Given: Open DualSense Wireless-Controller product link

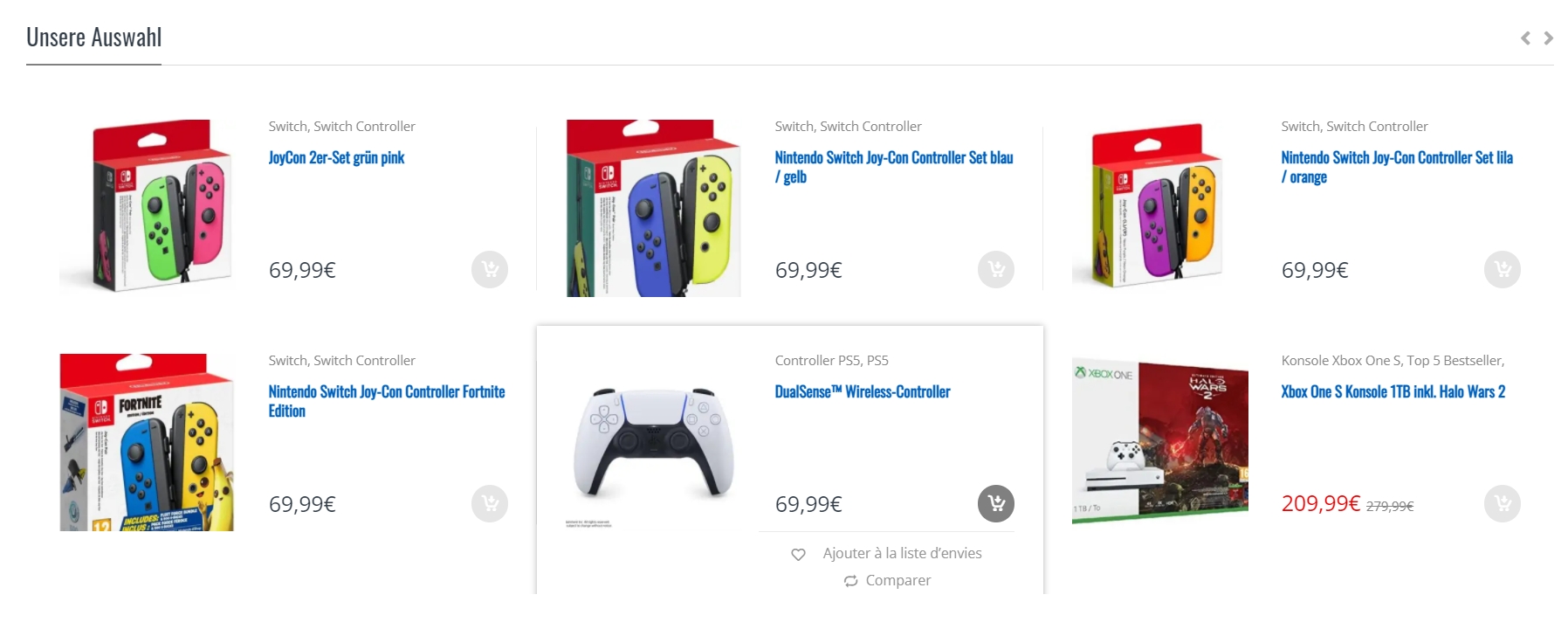Looking at the screenshot, I should pyautogui.click(x=863, y=392).
